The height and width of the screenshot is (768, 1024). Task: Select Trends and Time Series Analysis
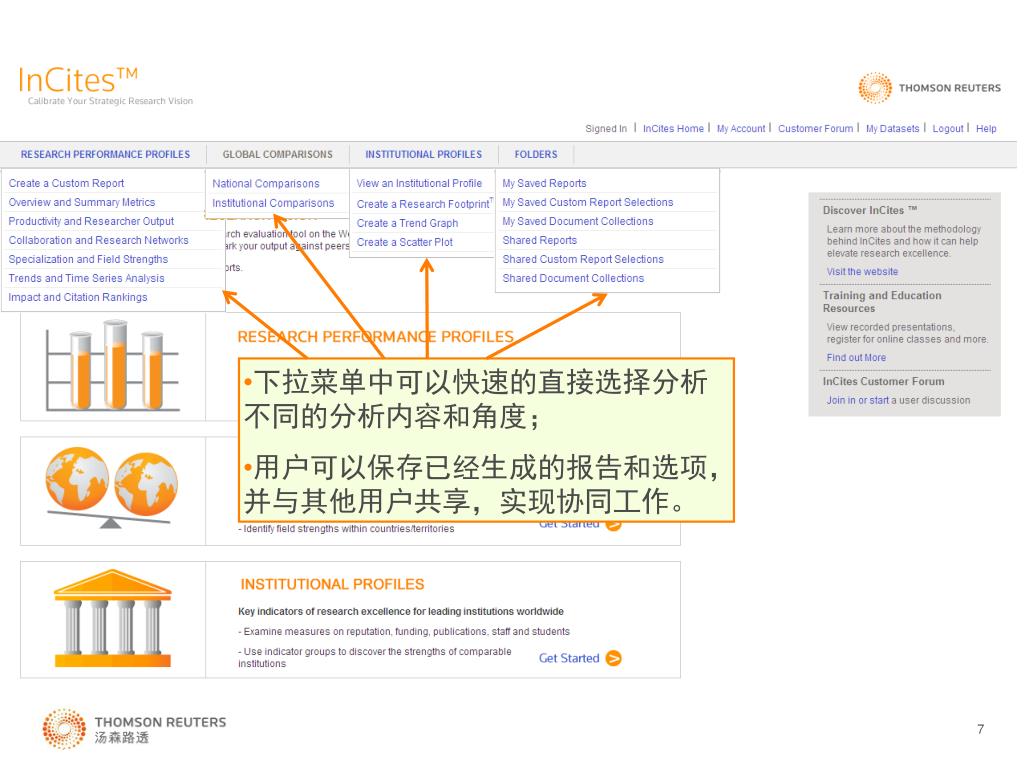pyautogui.click(x=86, y=278)
